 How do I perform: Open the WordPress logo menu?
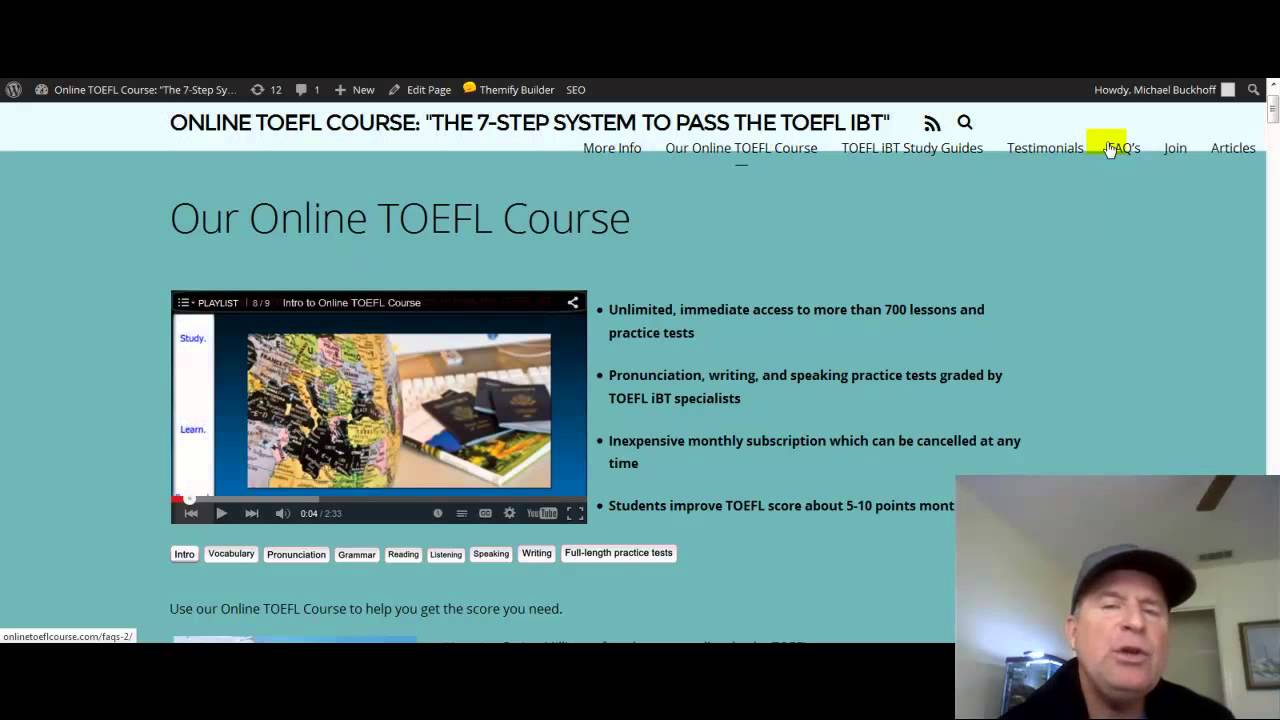tap(13, 90)
